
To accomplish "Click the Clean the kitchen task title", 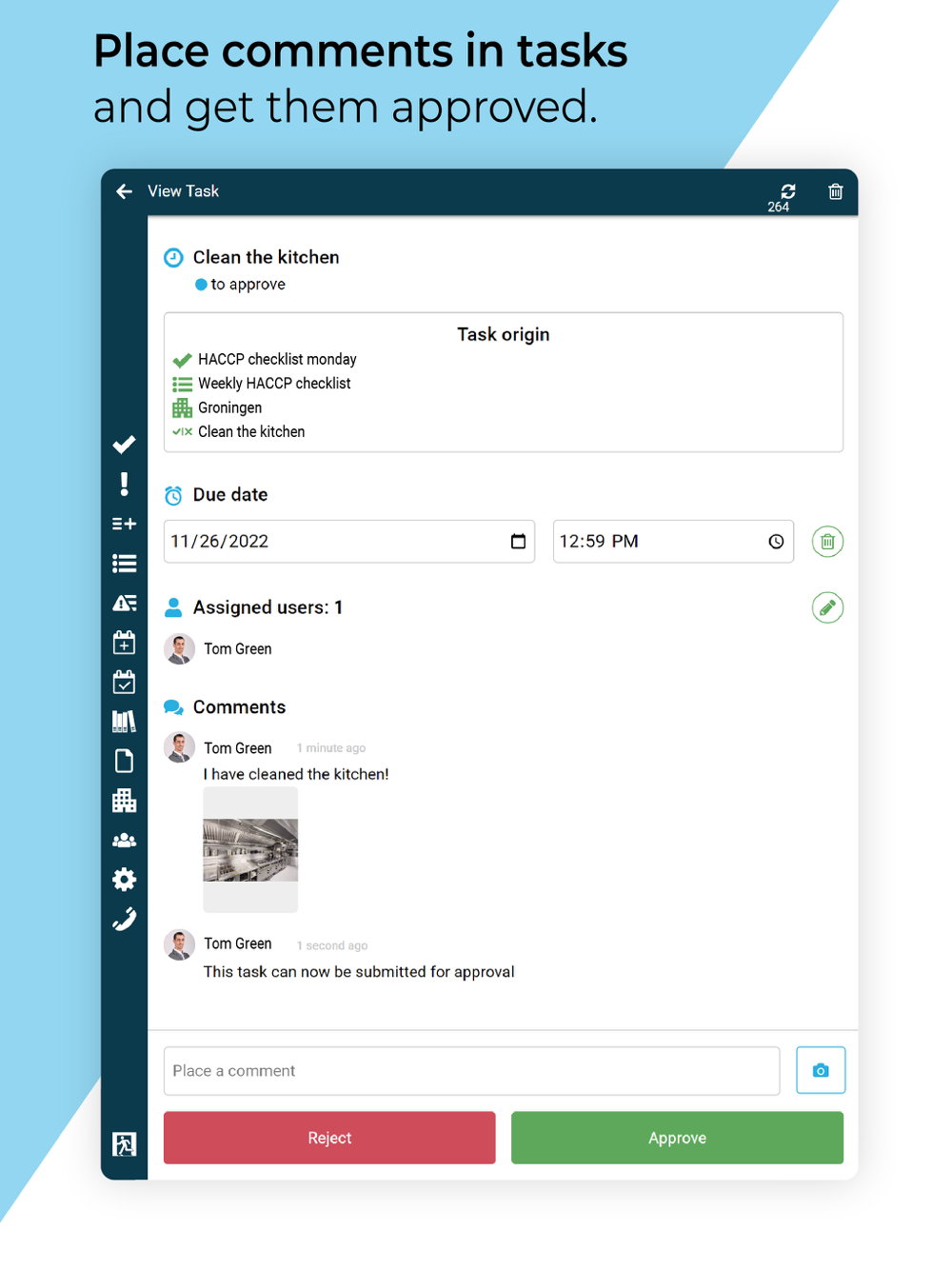I will point(266,257).
